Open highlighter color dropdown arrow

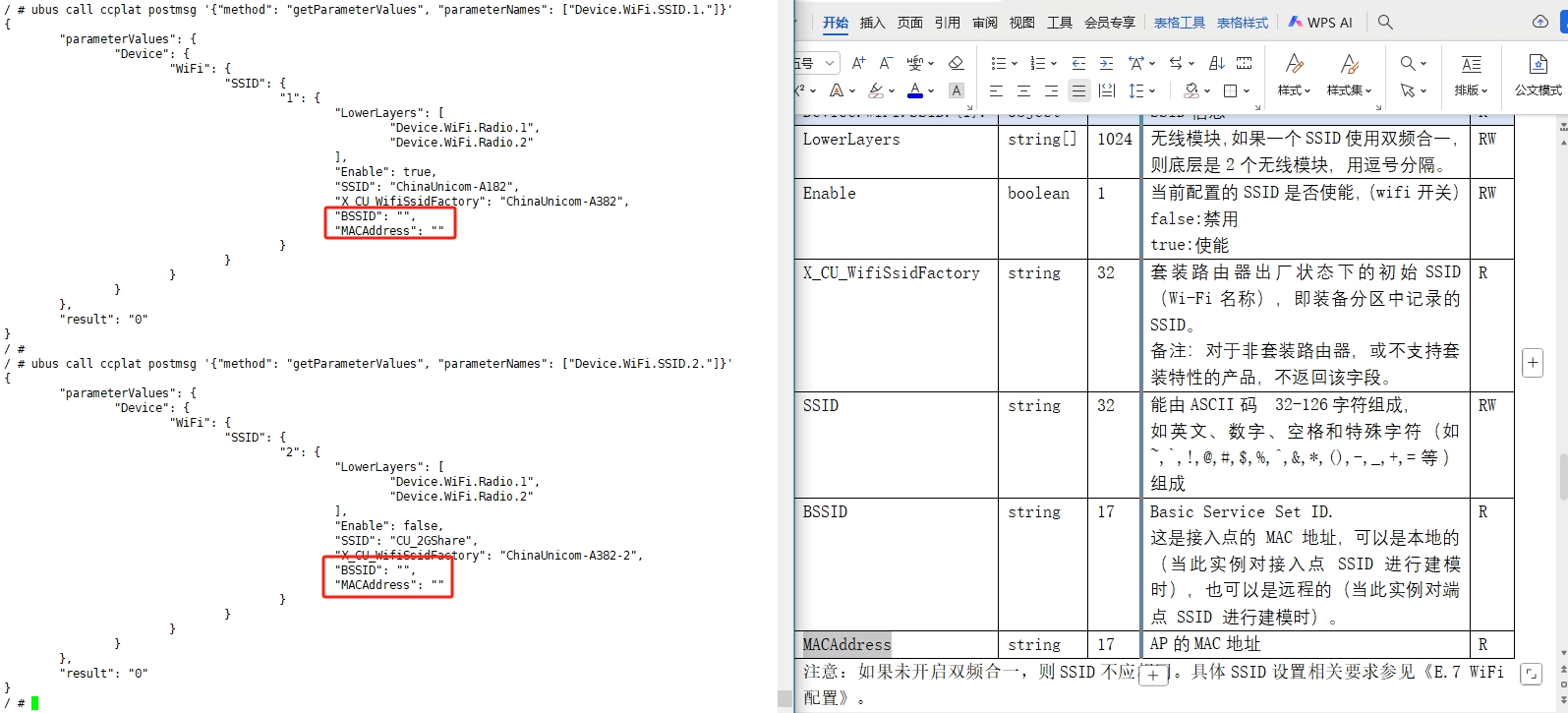click(x=892, y=91)
